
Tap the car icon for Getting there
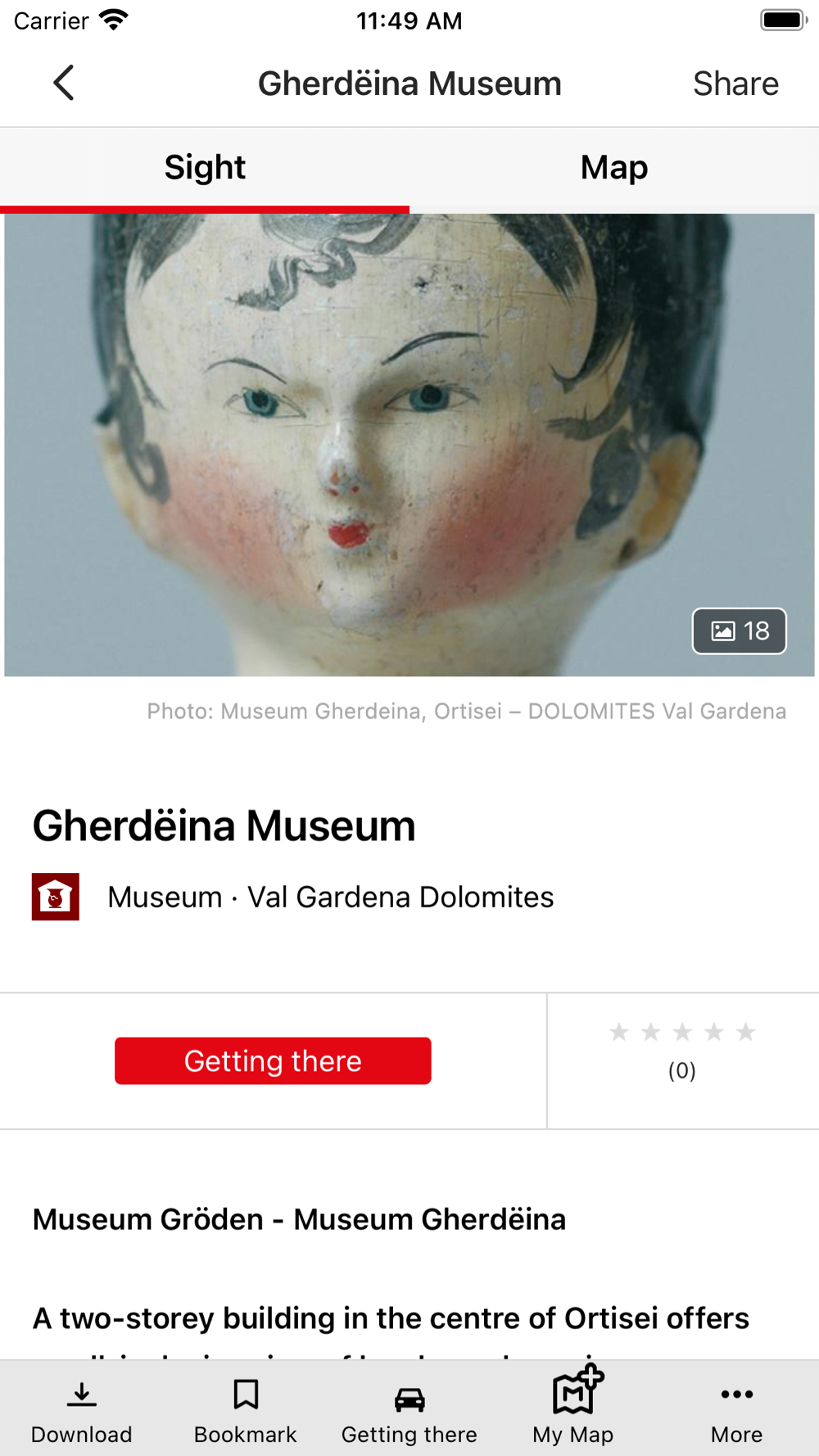409,1399
